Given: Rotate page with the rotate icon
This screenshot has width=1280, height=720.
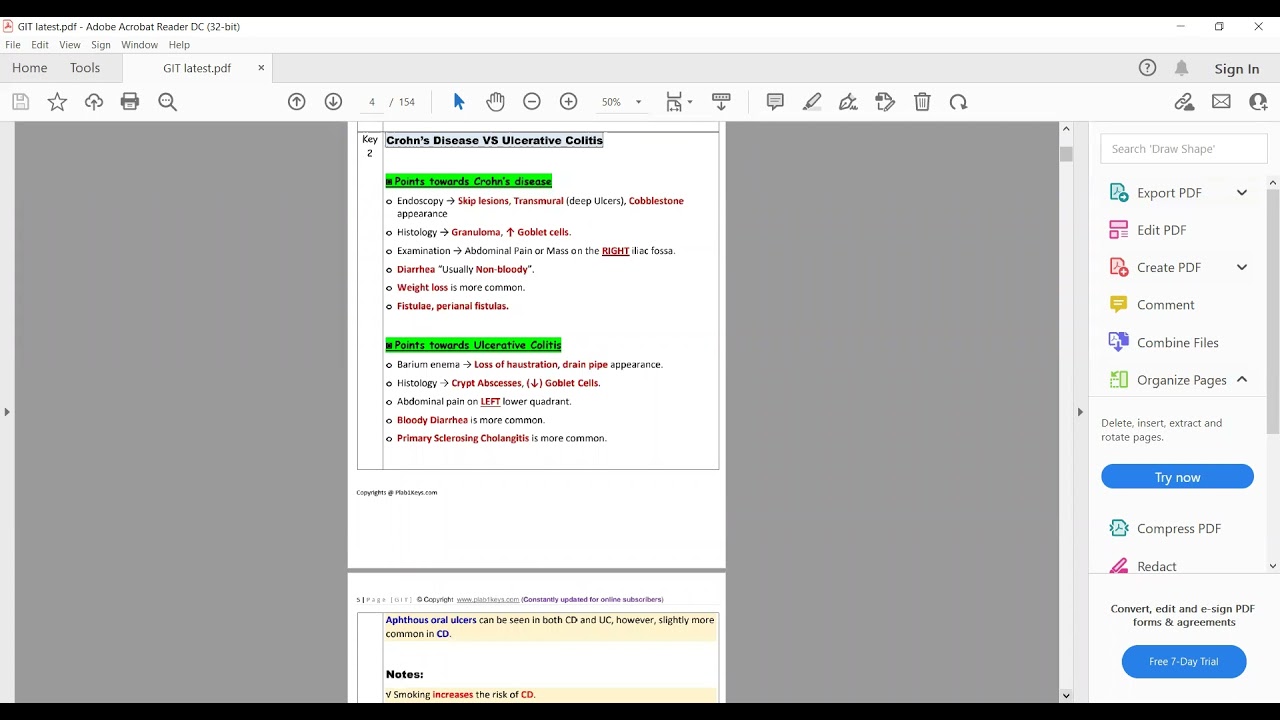Looking at the screenshot, I should pos(959,102).
